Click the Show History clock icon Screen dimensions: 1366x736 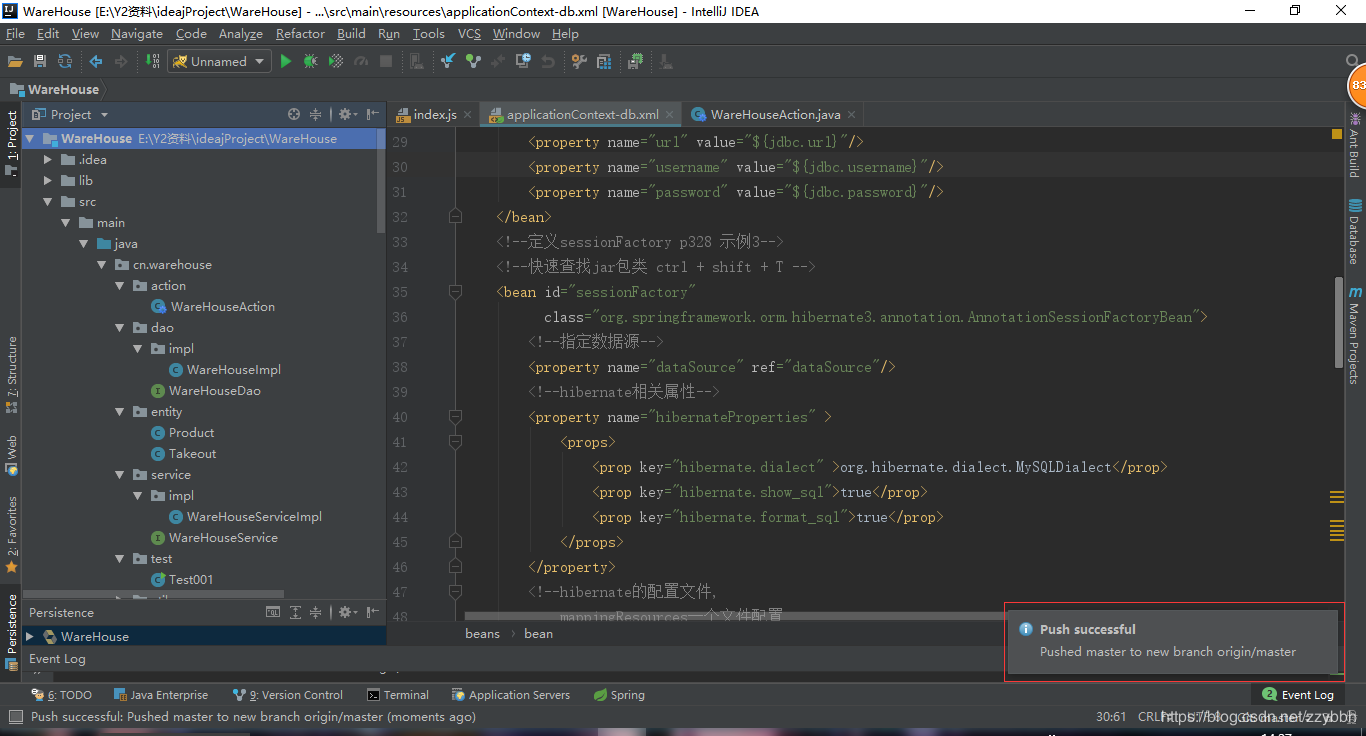[523, 61]
